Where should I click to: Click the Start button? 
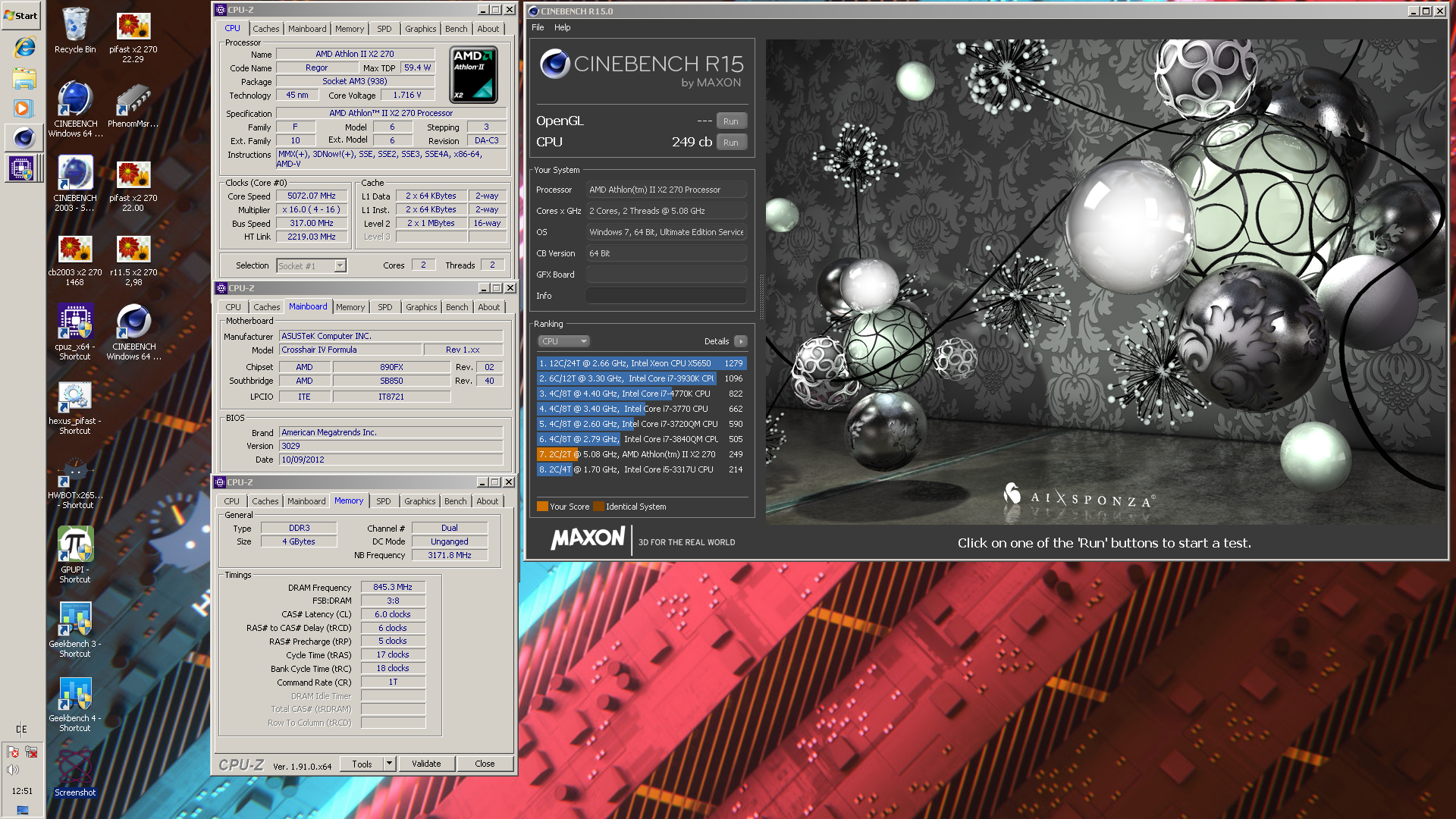pos(21,15)
